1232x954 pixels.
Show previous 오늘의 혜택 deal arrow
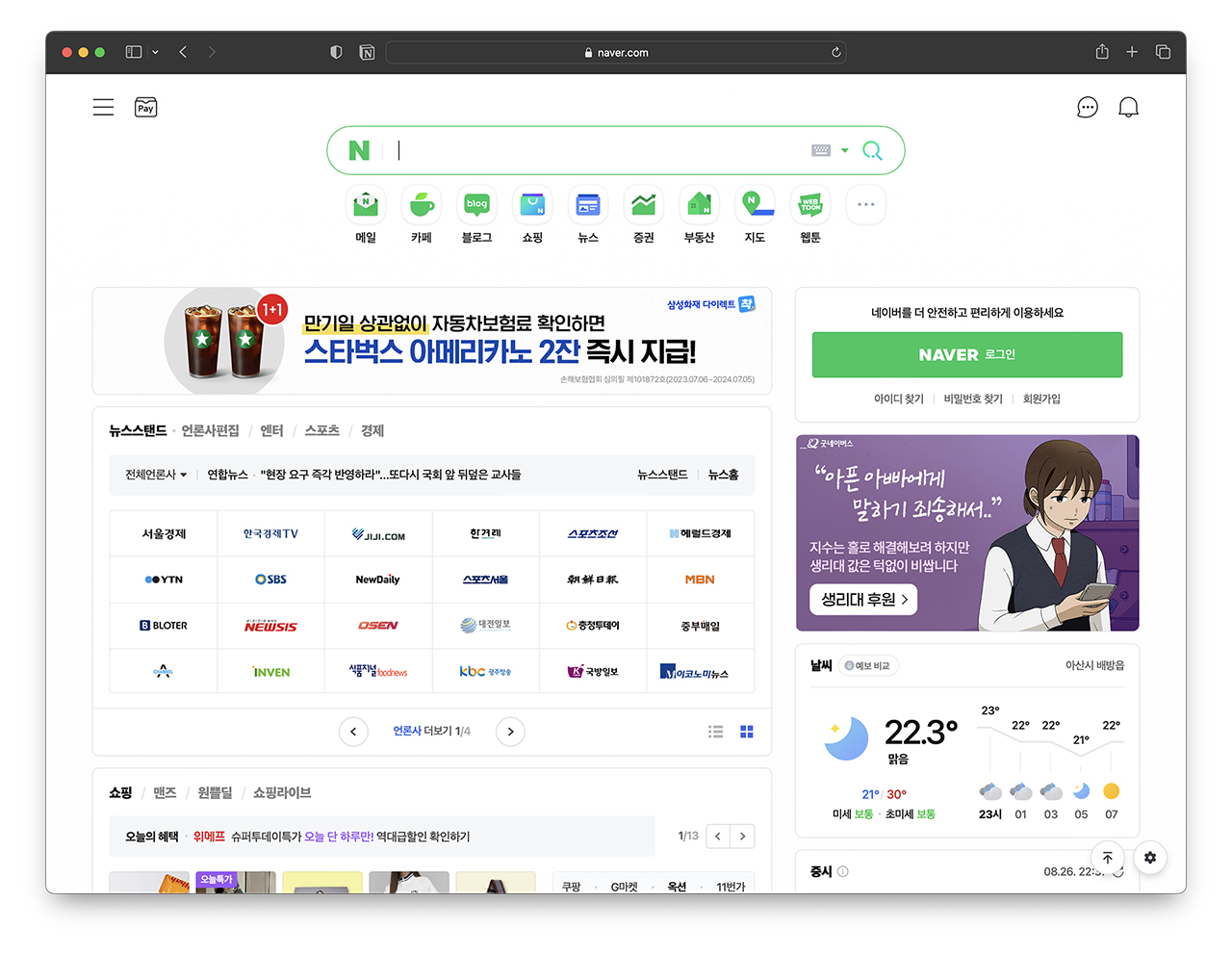pos(718,837)
